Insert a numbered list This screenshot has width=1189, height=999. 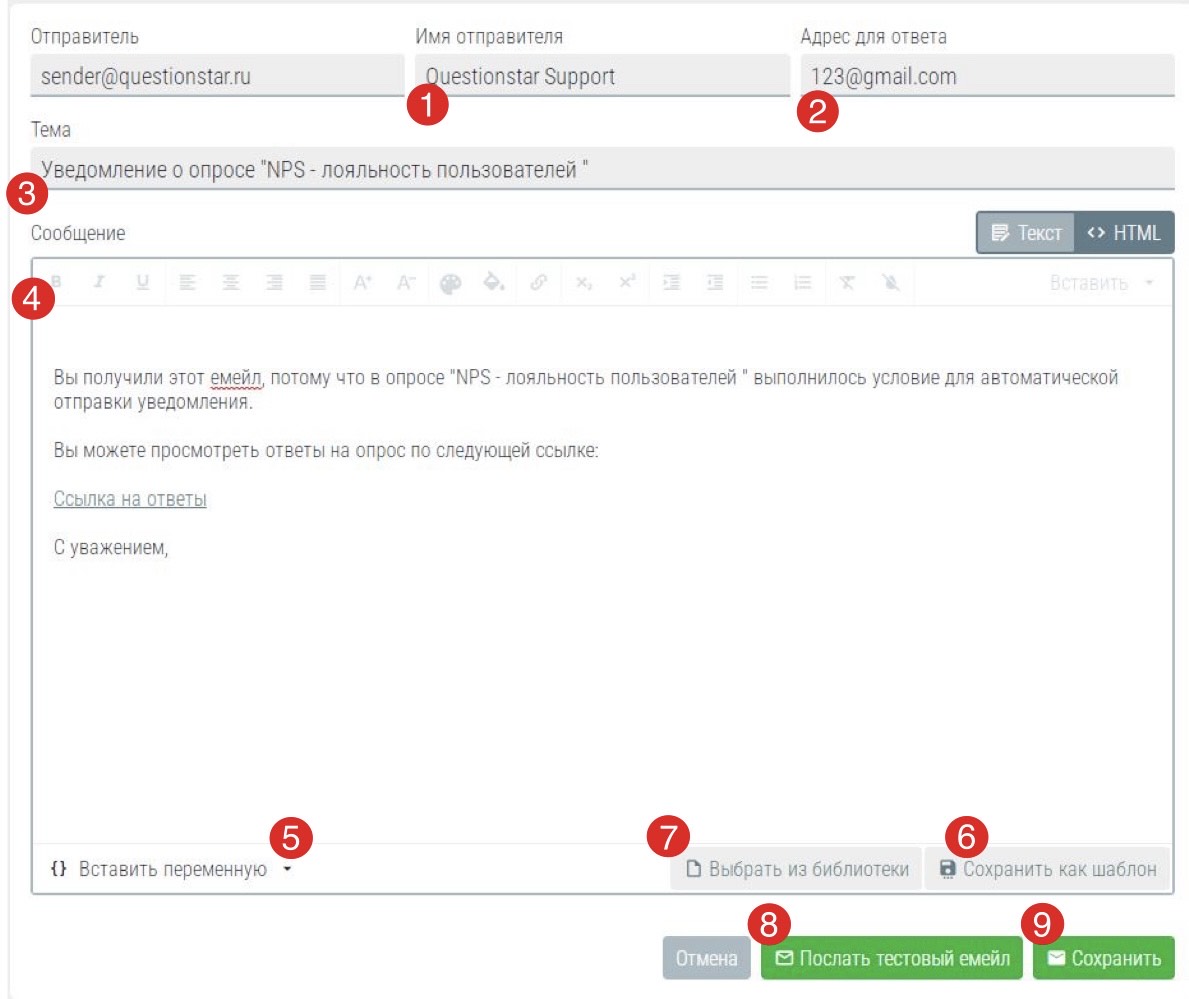point(802,283)
